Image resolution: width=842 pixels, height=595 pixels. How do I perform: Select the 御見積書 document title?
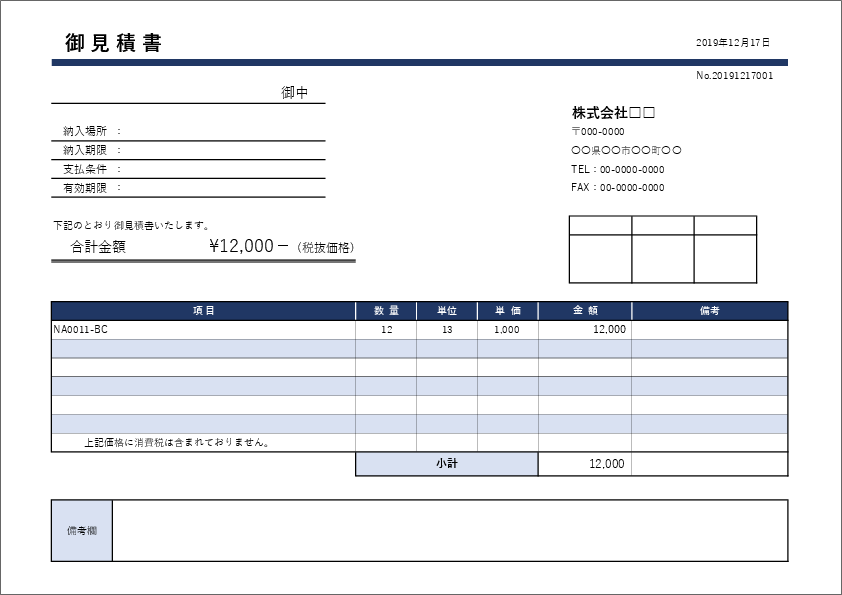click(x=115, y=42)
